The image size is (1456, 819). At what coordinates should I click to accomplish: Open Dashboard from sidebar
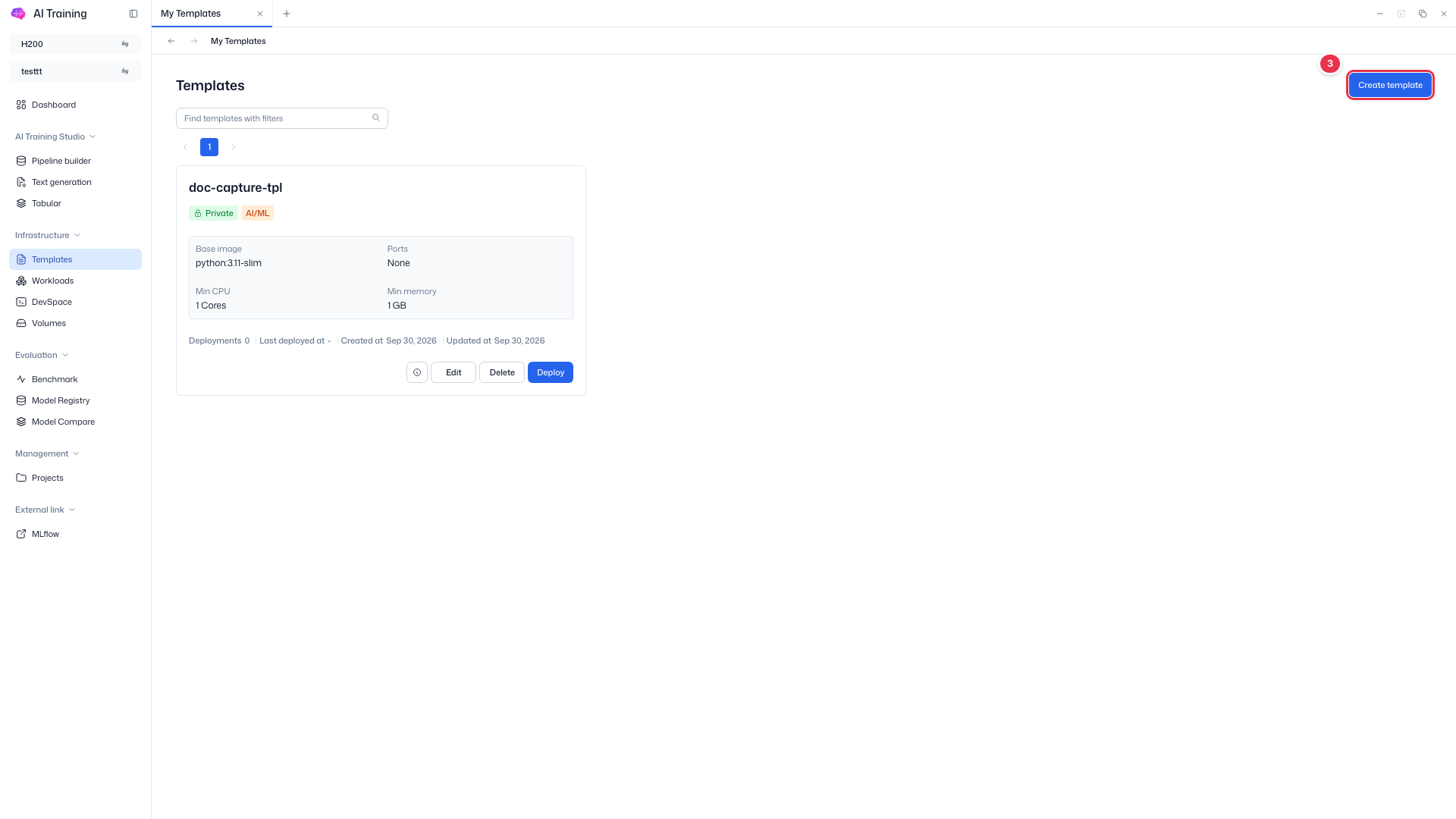click(75, 105)
